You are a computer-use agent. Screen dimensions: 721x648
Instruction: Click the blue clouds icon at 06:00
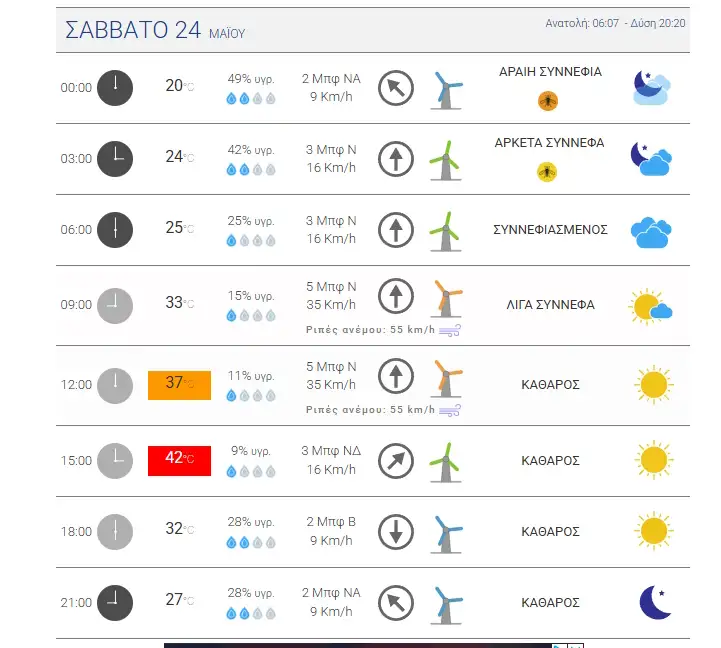pos(651,232)
